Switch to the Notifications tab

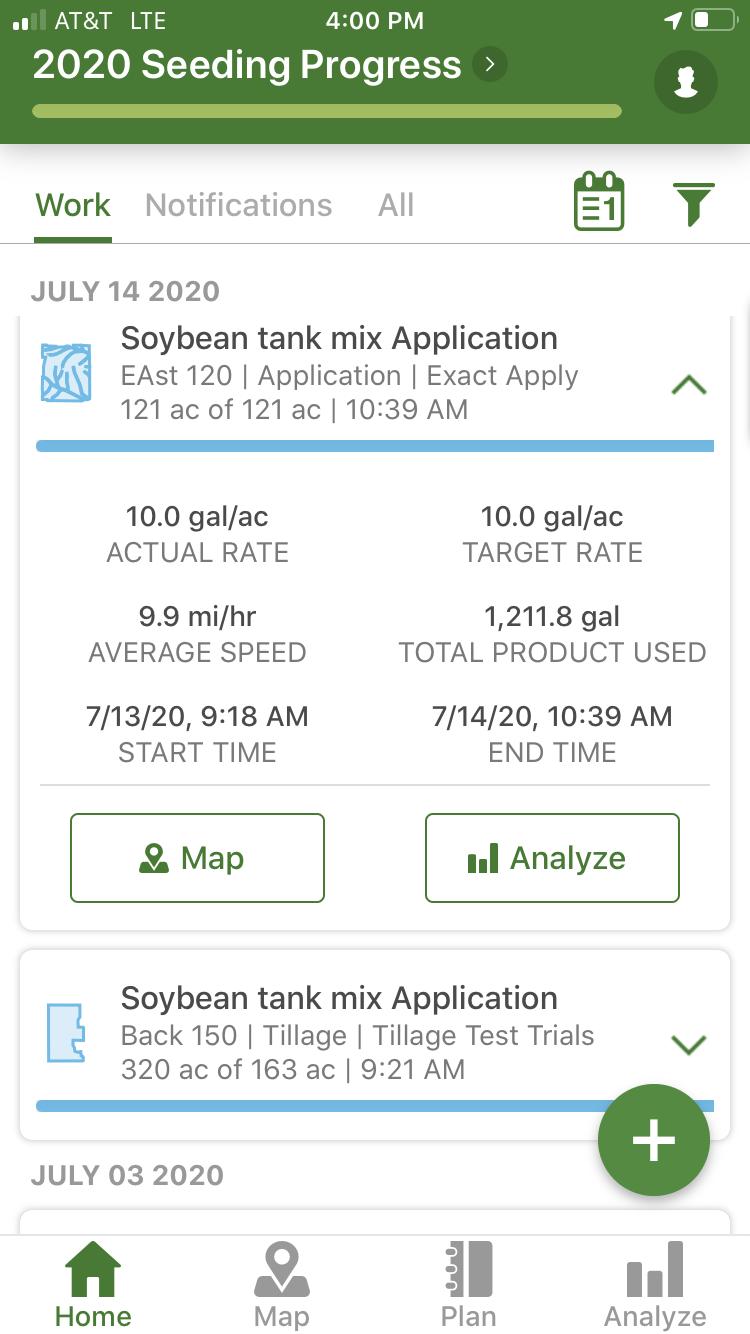238,205
